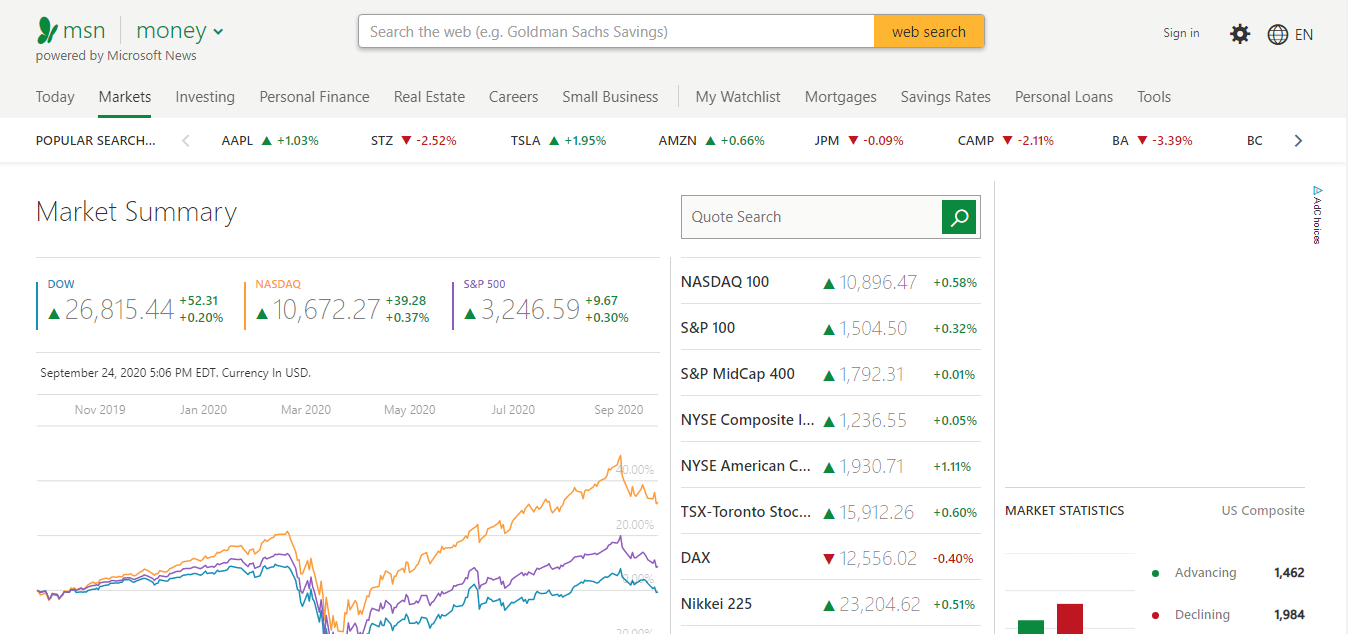Click the left chevron beside POPULAR SEARCH
1348x634 pixels.
point(185,141)
